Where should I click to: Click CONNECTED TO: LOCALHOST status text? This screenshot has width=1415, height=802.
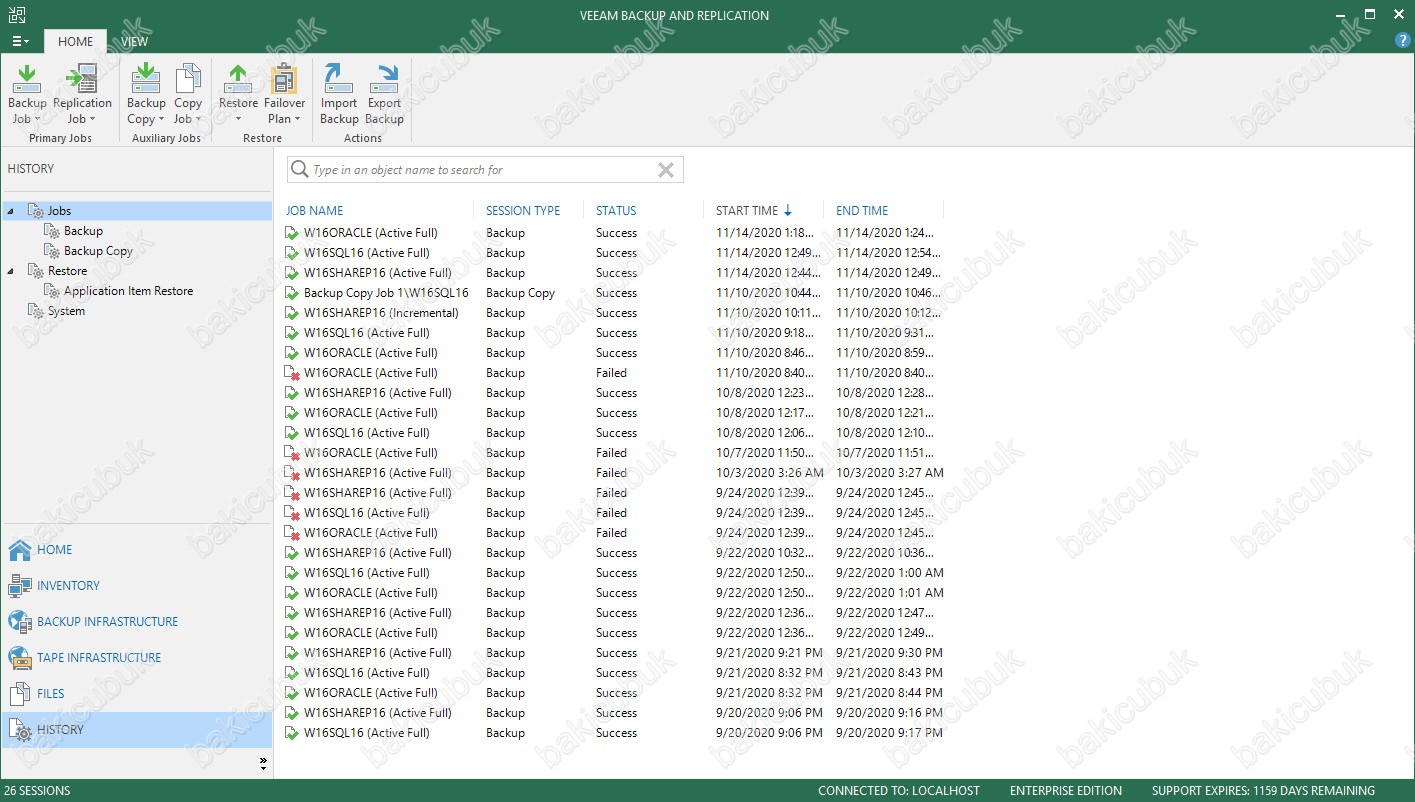(x=899, y=791)
